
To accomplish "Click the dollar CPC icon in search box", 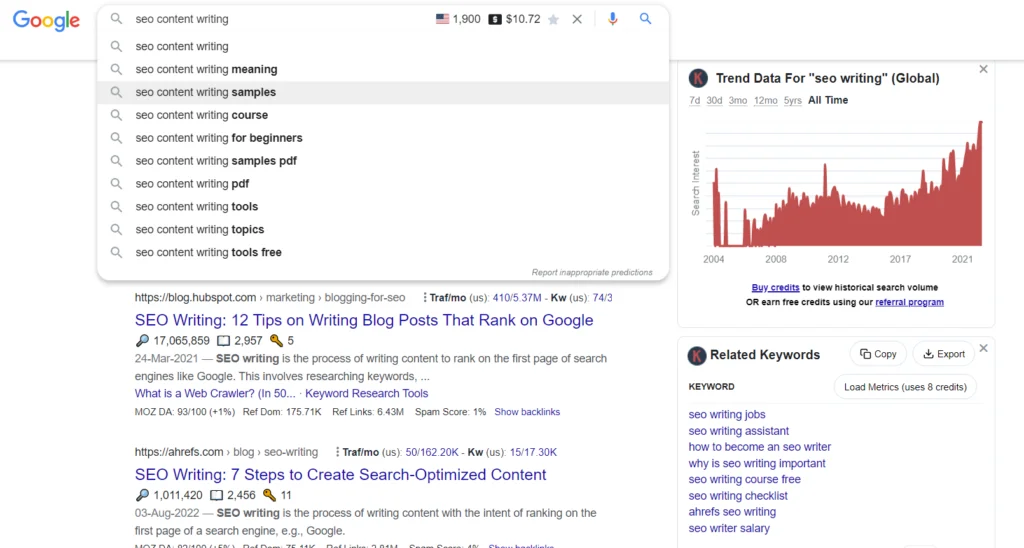I will pyautogui.click(x=495, y=19).
